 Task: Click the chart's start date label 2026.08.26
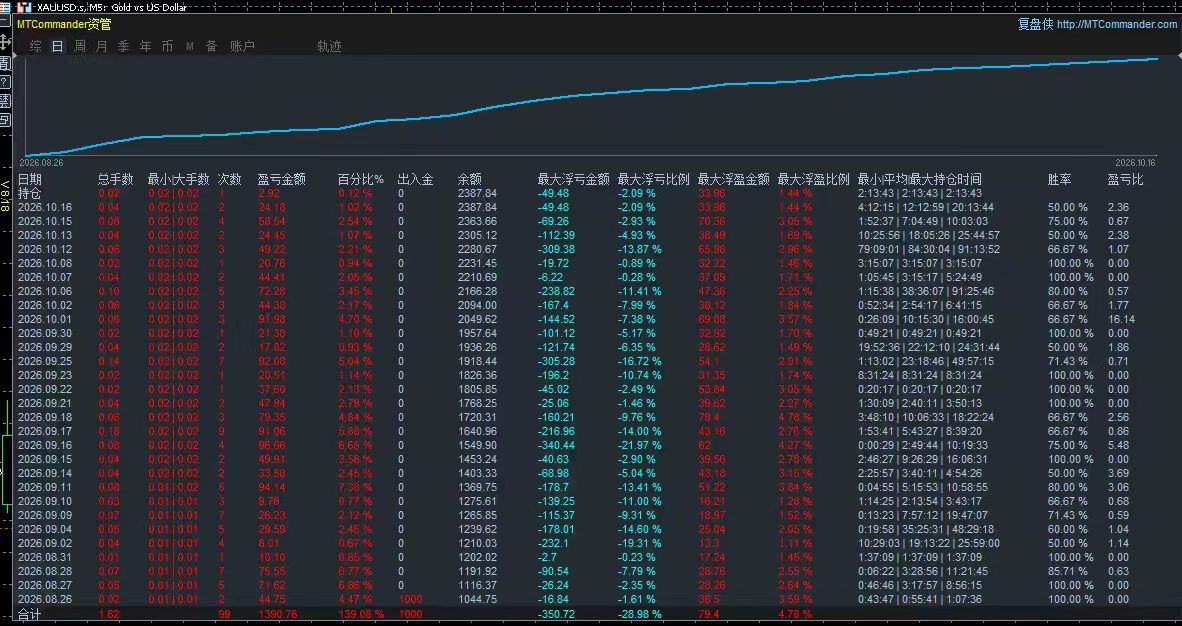(41, 162)
